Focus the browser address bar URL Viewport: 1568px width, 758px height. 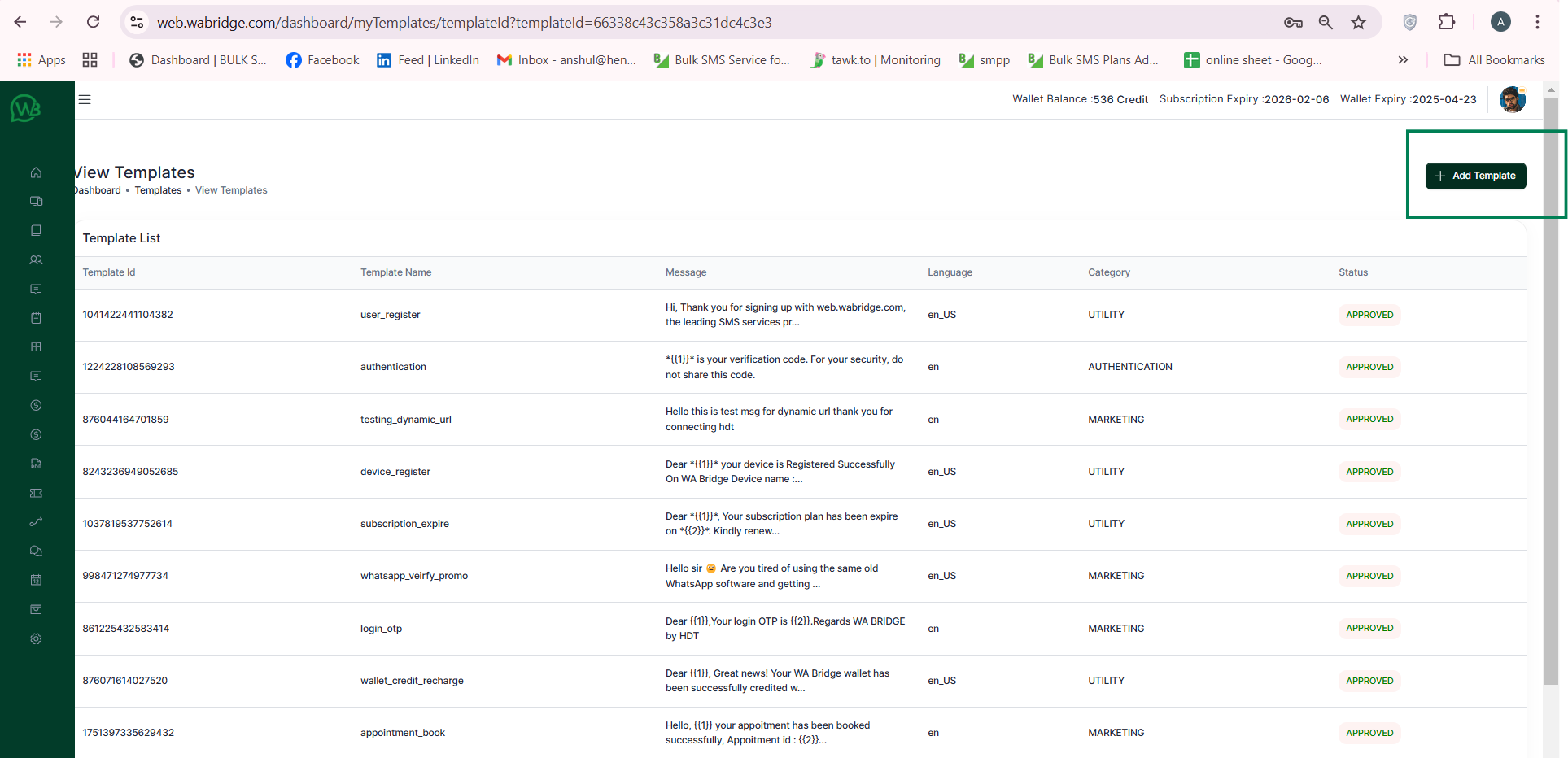tap(464, 23)
